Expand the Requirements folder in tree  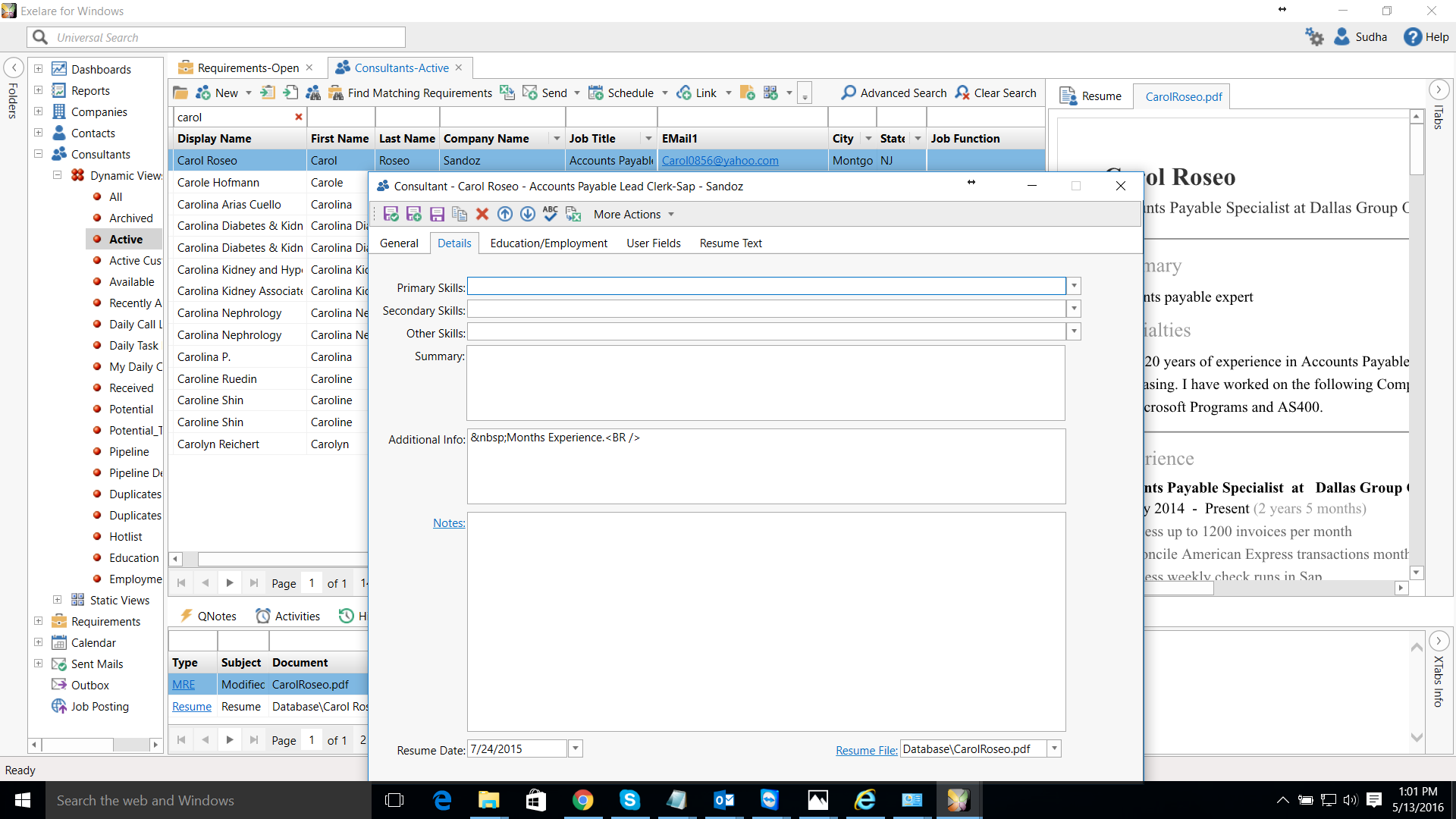(x=38, y=621)
